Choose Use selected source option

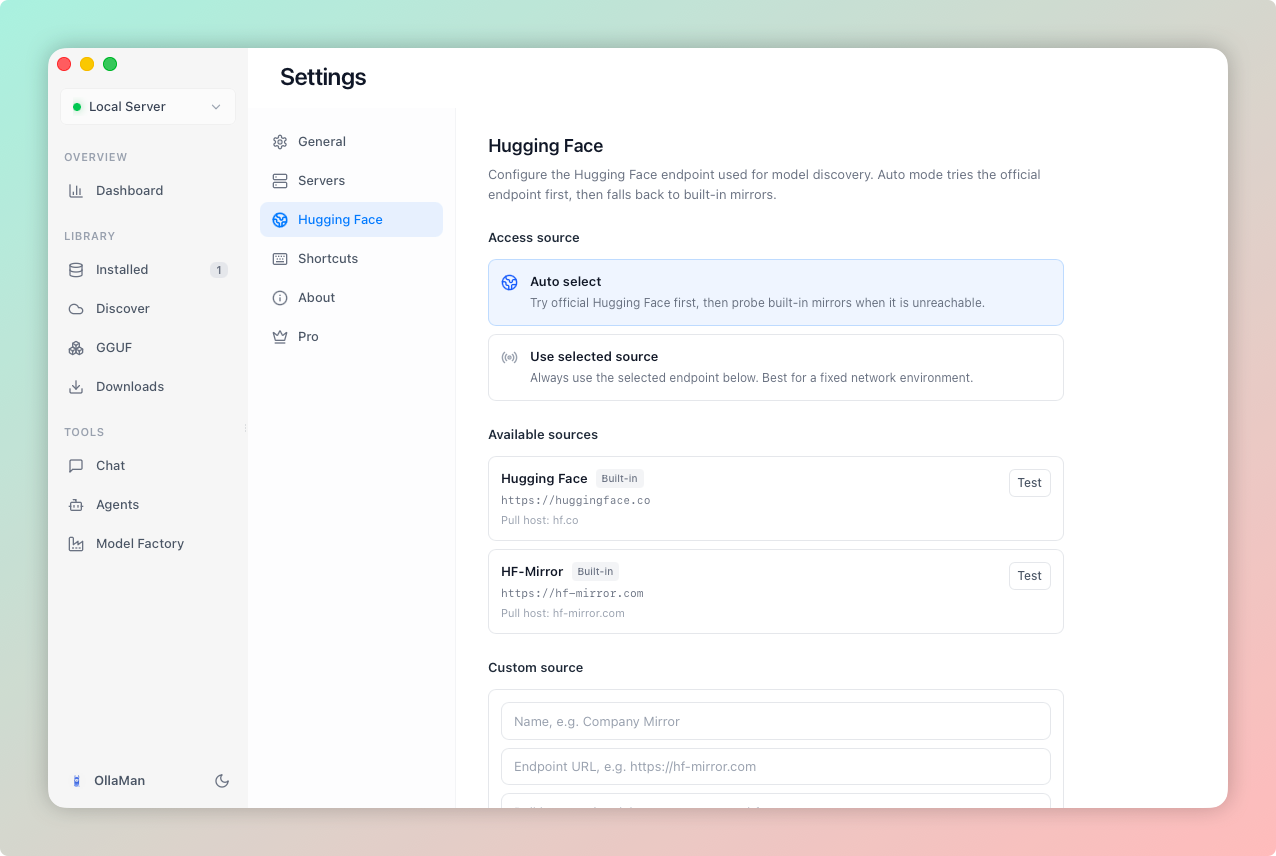776,368
